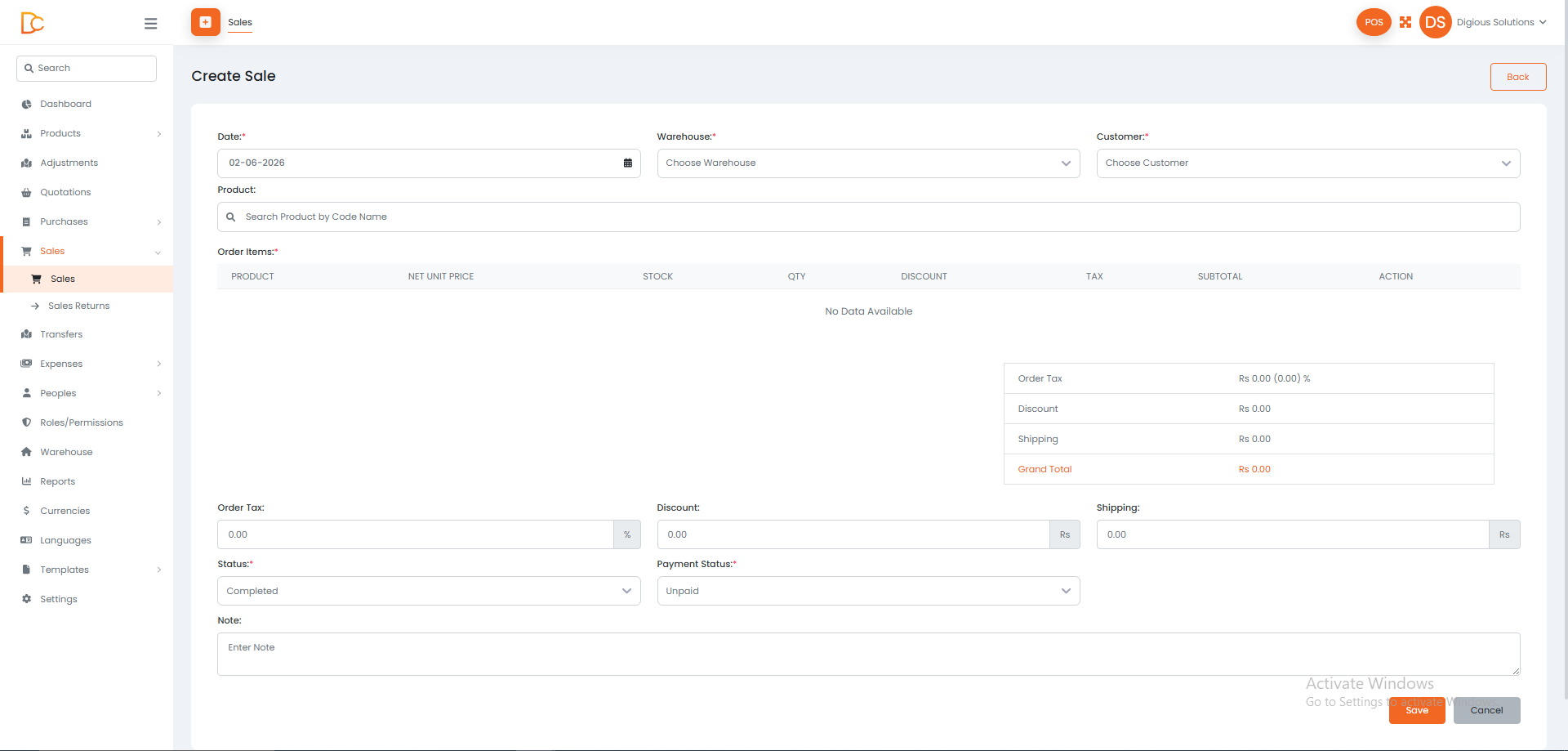Image resolution: width=1568 pixels, height=751 pixels.
Task: Click the Save button
Action: tap(1417, 710)
